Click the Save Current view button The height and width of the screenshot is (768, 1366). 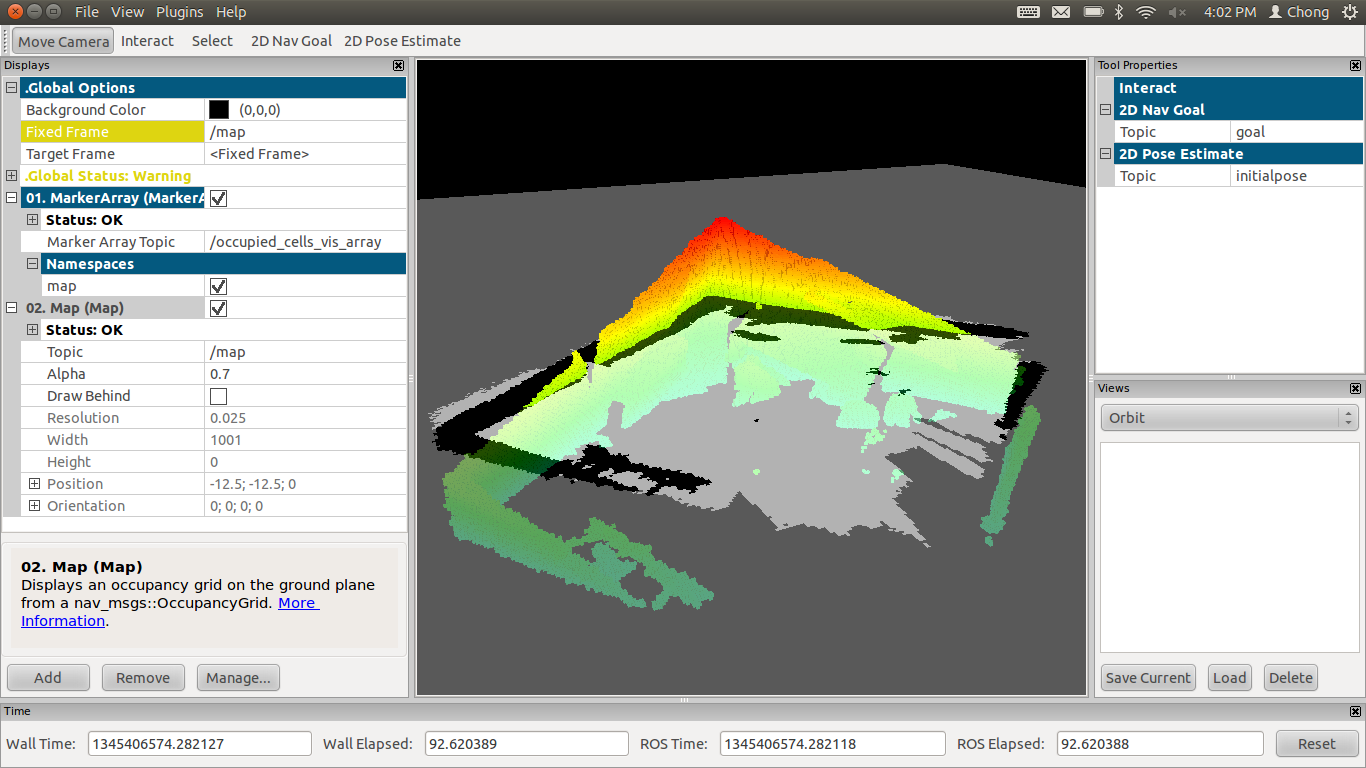pyautogui.click(x=1148, y=677)
